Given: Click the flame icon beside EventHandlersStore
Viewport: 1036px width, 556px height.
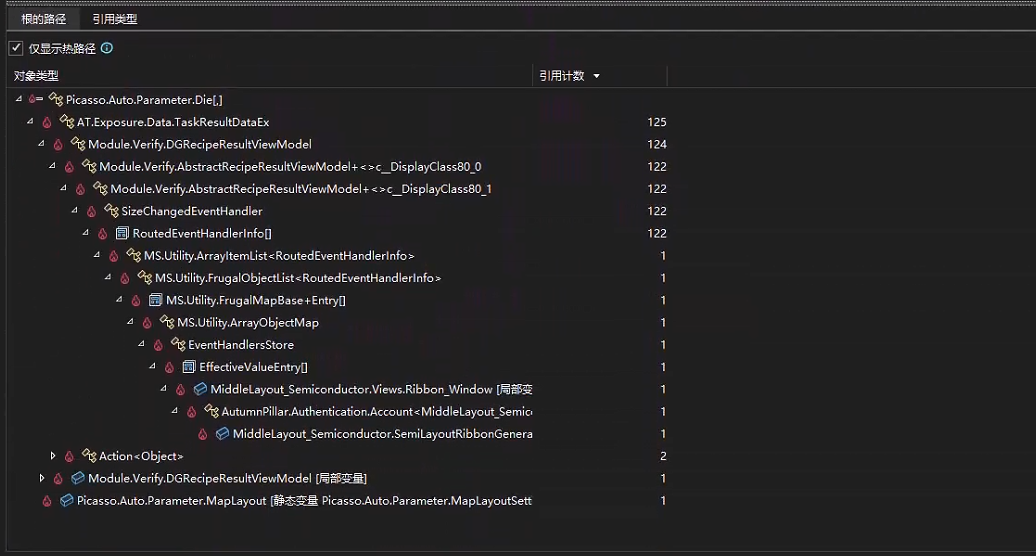Looking at the screenshot, I should (x=158, y=345).
